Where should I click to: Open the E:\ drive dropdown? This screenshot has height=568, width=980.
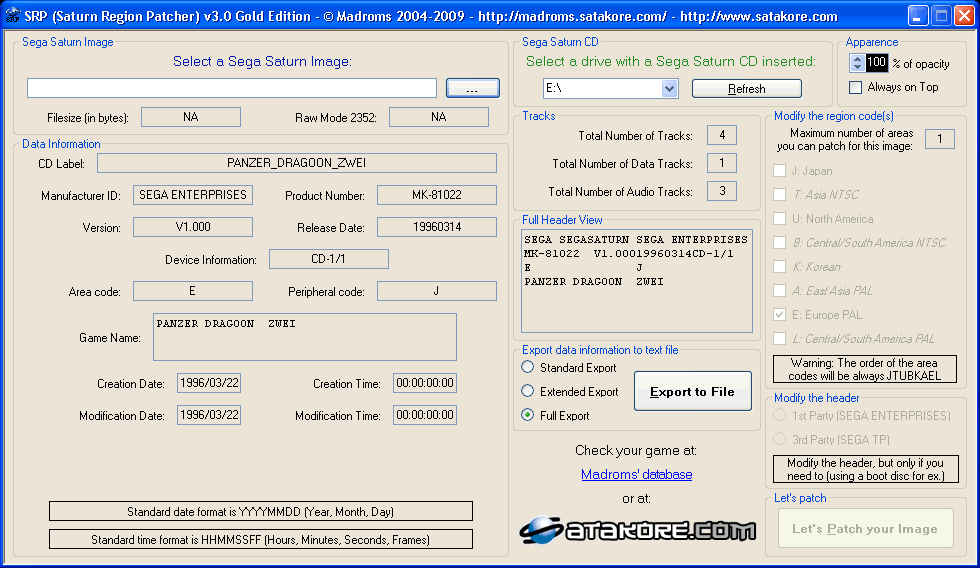click(x=669, y=88)
